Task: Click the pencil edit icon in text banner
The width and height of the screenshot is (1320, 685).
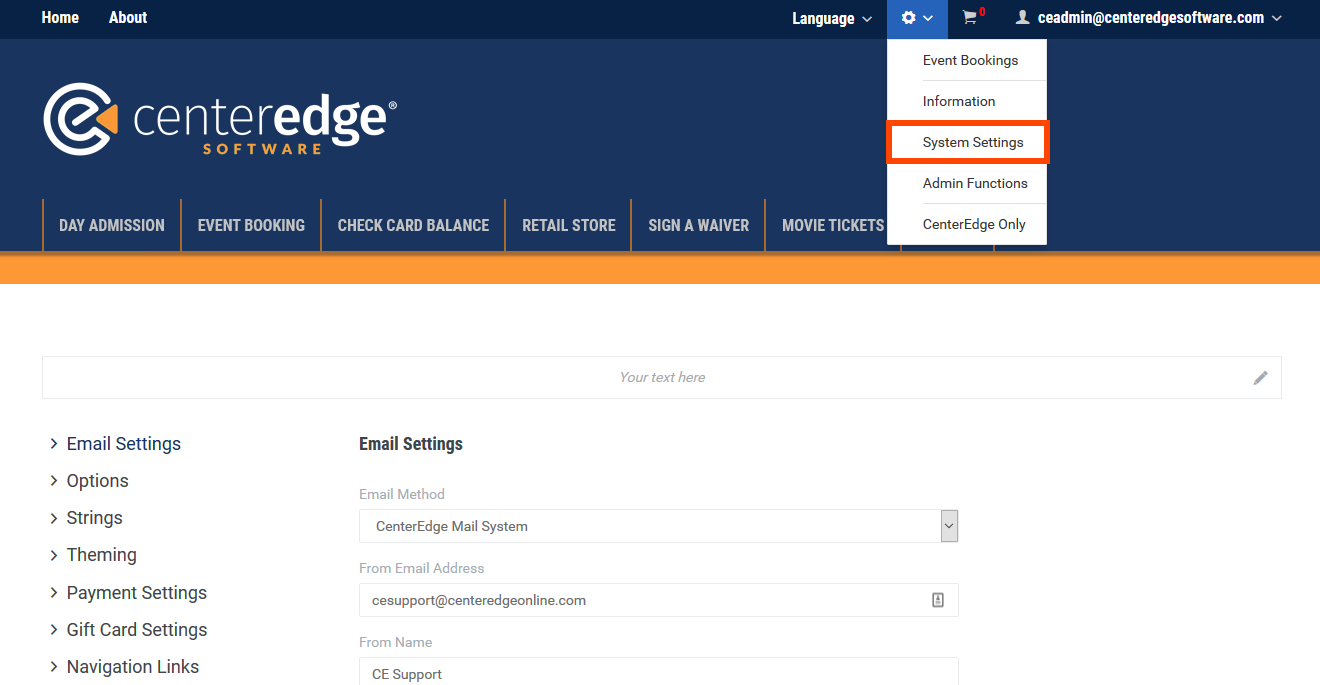Action: coord(1261,378)
